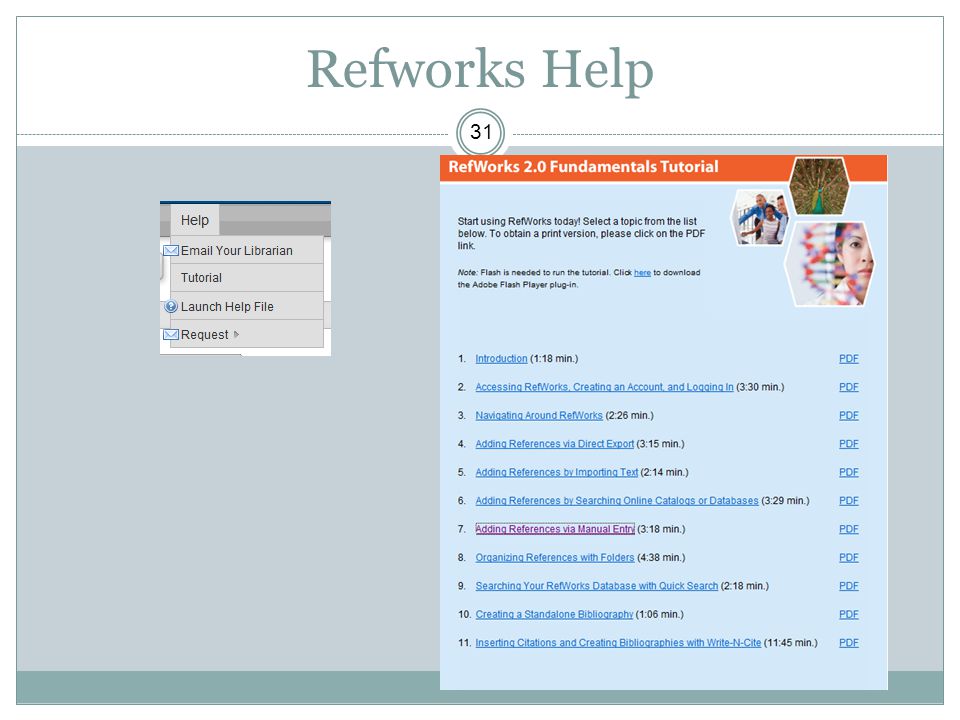Select Request from the Help menu
Screen dimensions: 960x720
[247, 334]
